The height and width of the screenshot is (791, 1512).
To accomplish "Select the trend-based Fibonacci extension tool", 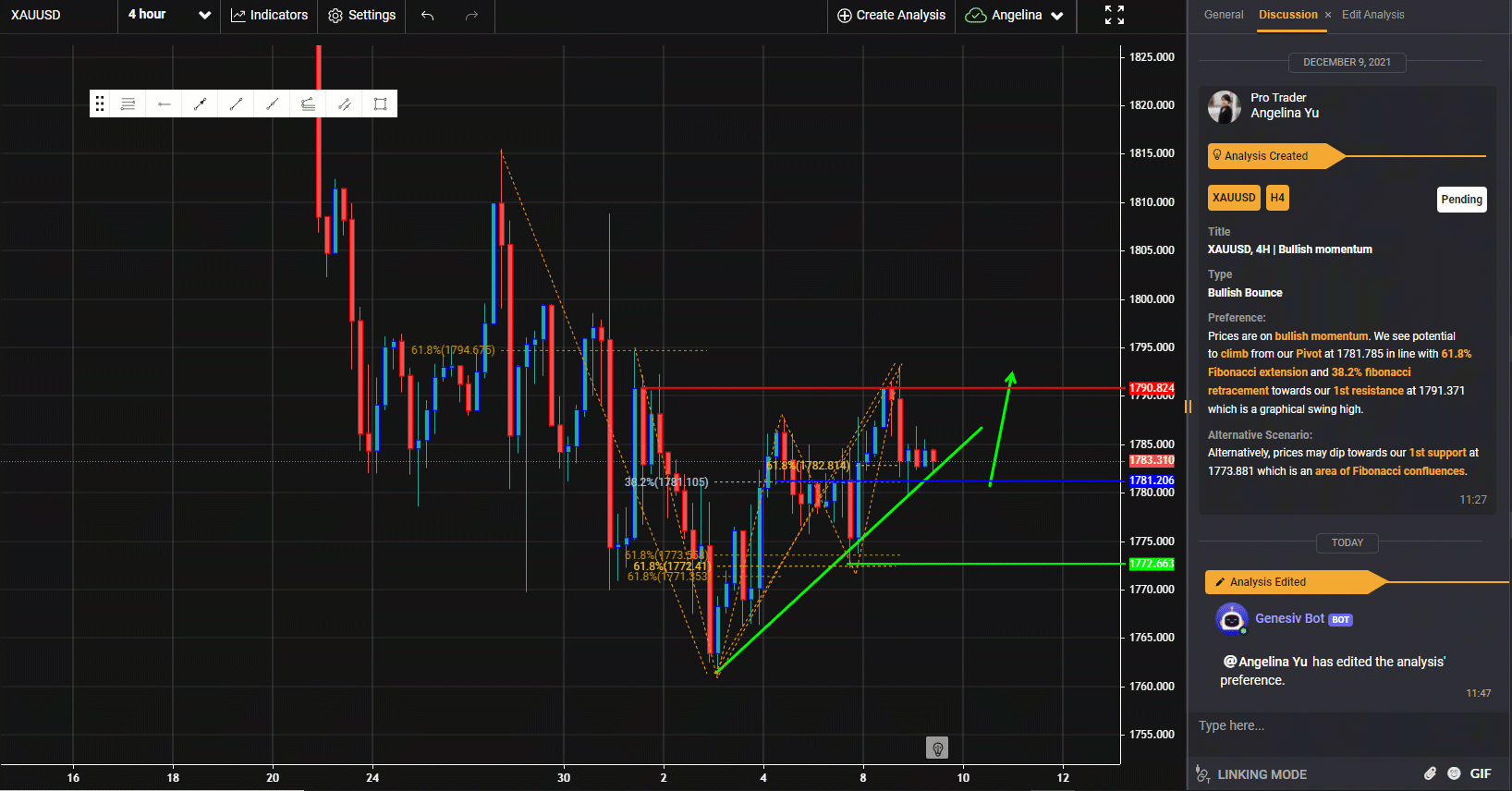I will pos(308,103).
